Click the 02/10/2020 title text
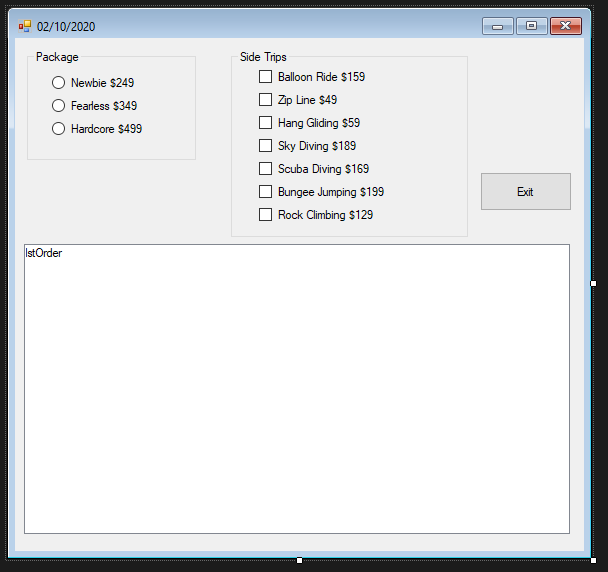The width and height of the screenshot is (608, 572). 66,27
